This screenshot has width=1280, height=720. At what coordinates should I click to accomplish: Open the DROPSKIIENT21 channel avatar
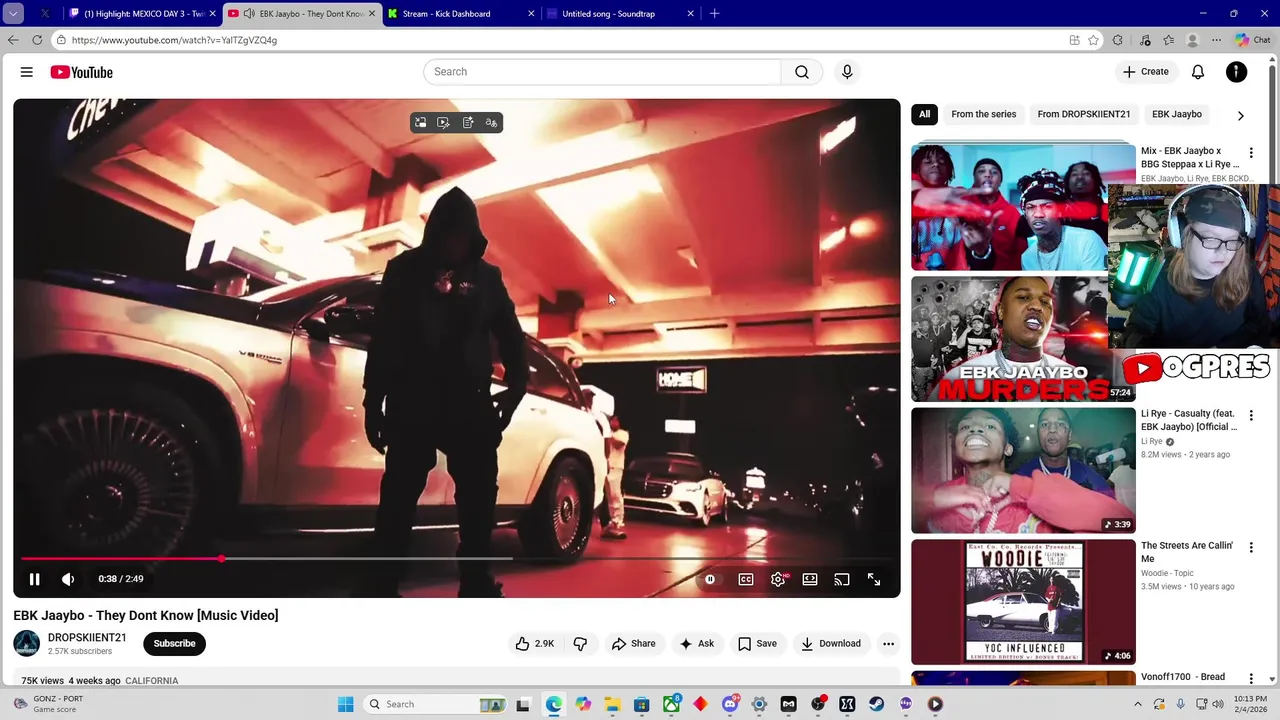coord(27,644)
